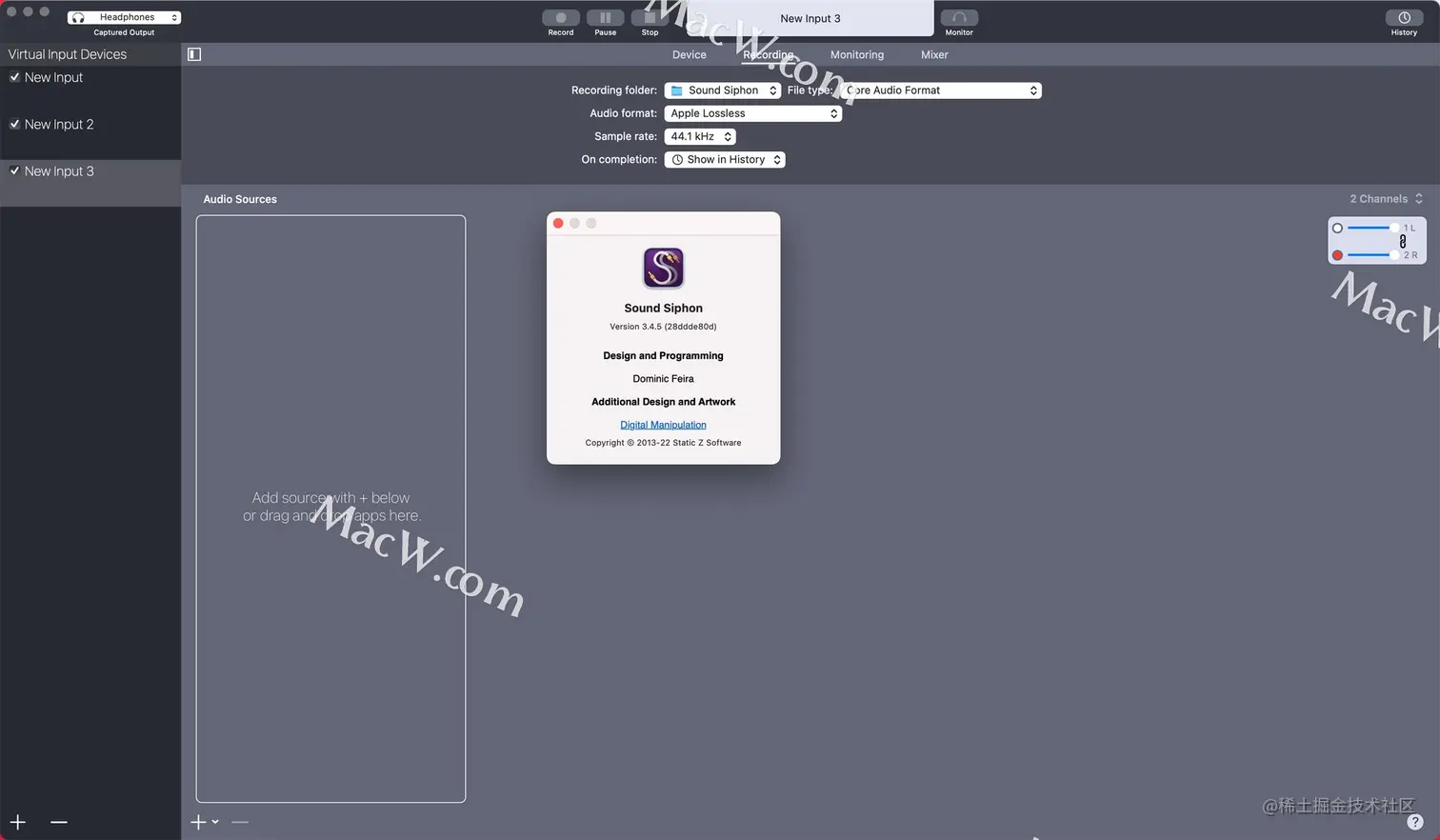Click the Dominic Feira name

[663, 379]
